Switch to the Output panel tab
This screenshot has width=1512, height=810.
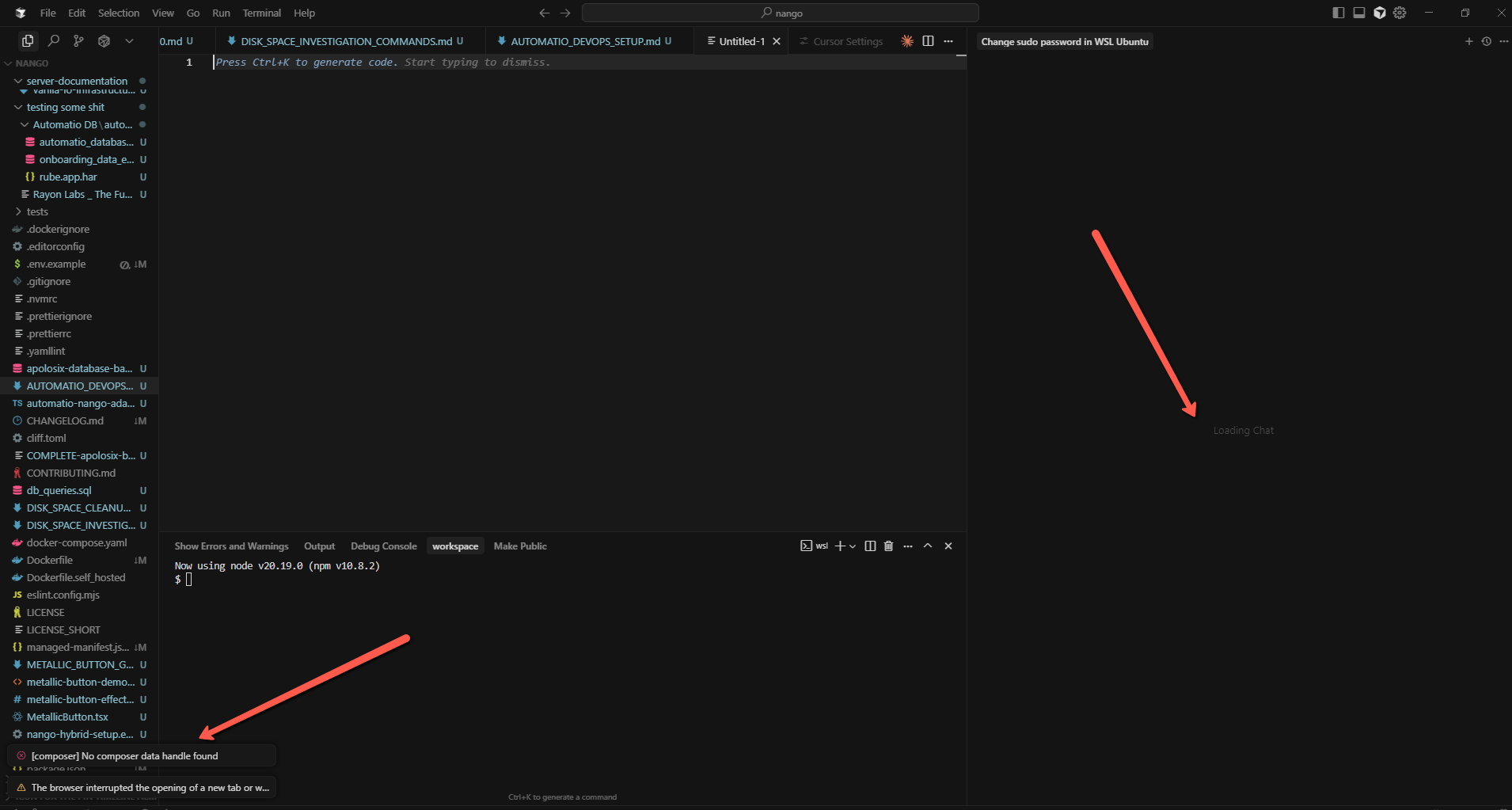[x=320, y=546]
